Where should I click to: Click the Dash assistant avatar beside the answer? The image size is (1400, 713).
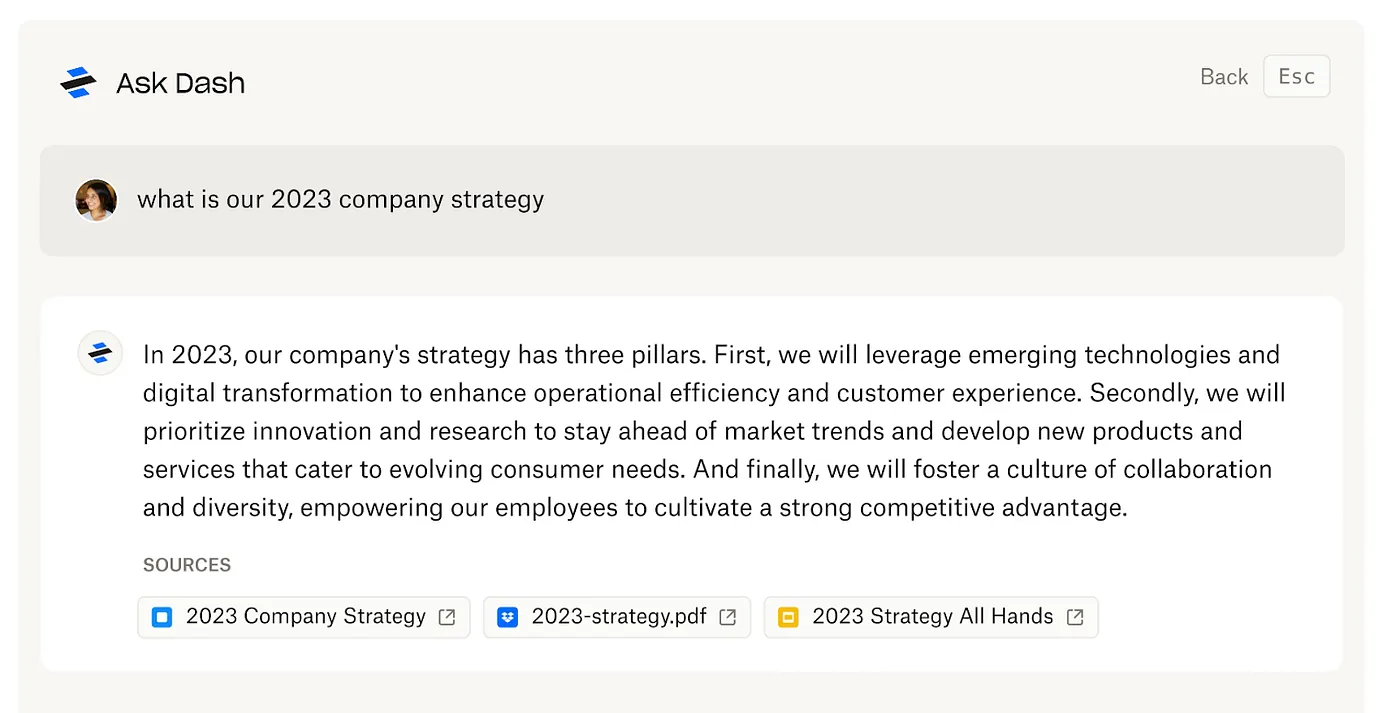[99, 353]
